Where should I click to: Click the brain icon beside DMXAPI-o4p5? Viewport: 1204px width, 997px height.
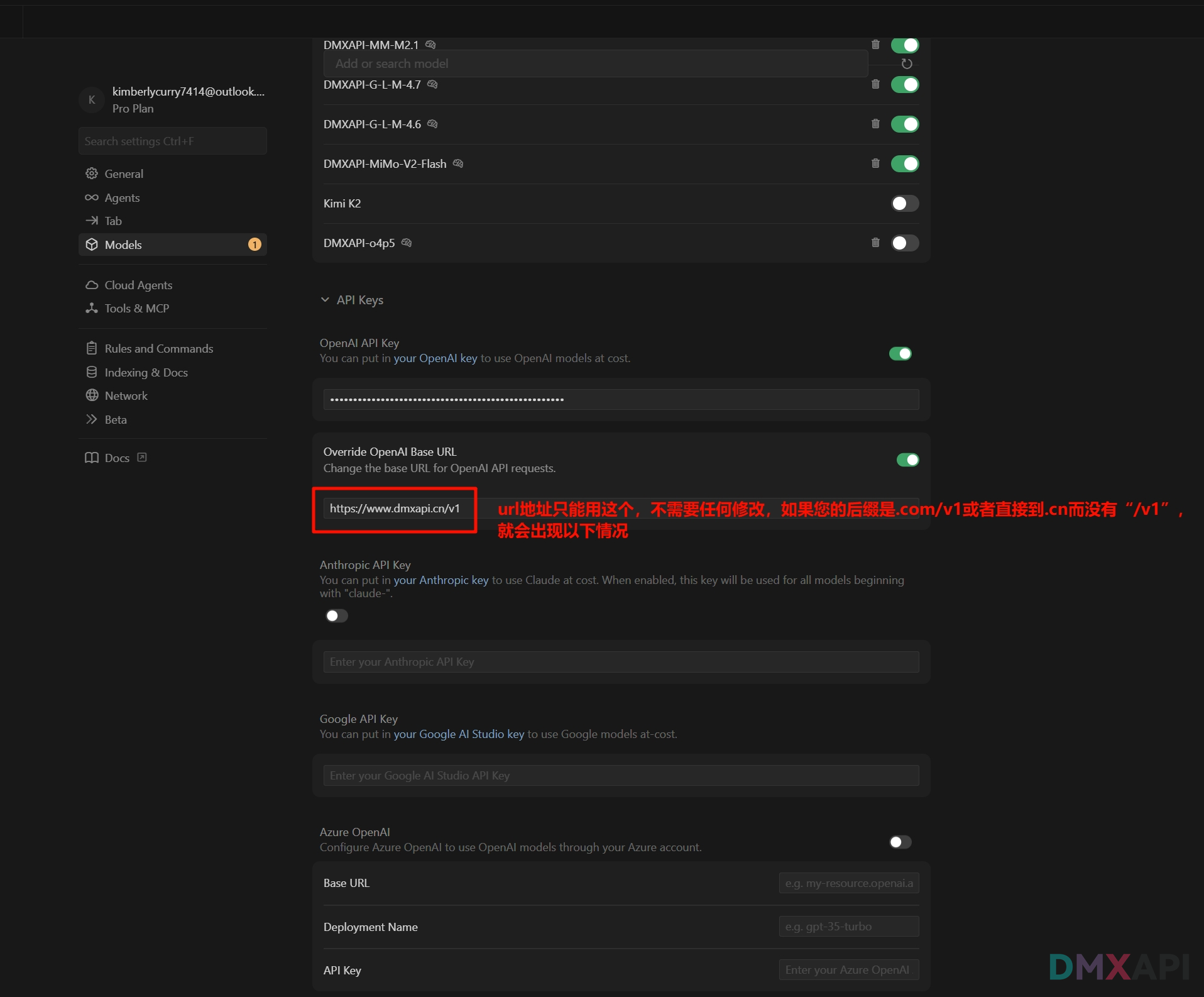(407, 243)
